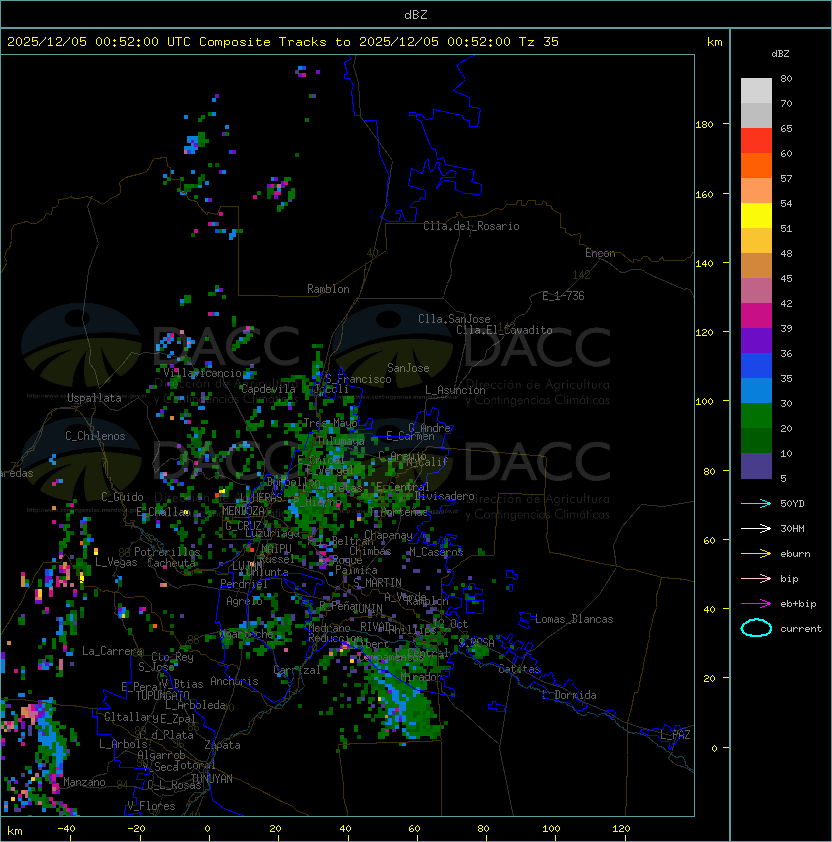Click the 'dBZ' title at top center
Screen dimensions: 832x842
pyautogui.click(x=416, y=14)
